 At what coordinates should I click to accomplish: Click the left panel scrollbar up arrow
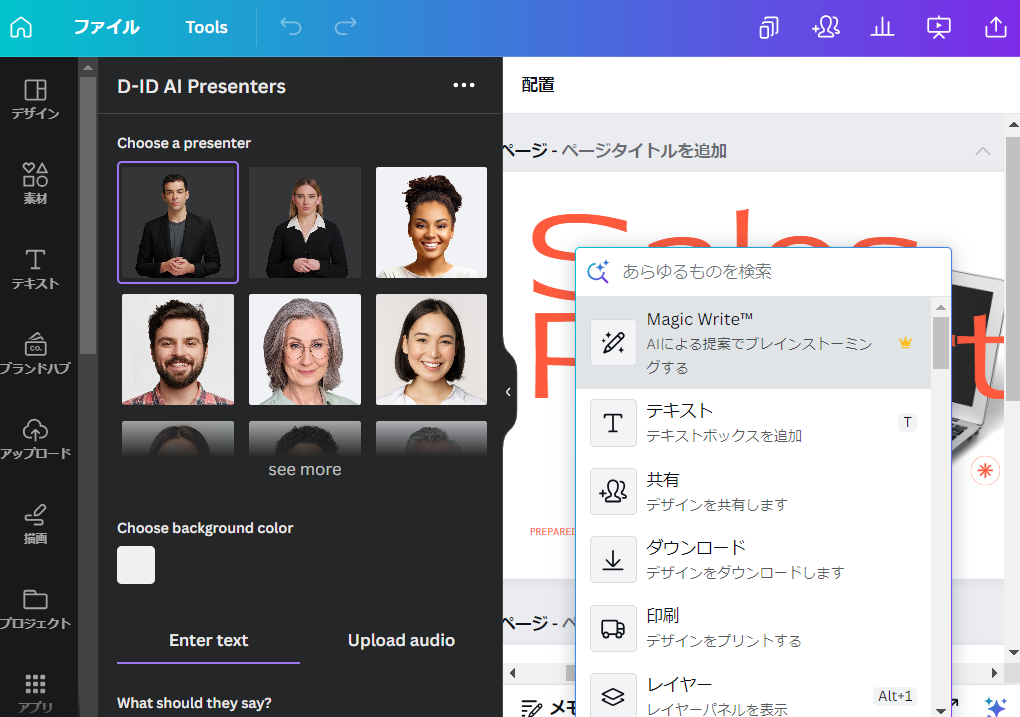[88, 67]
